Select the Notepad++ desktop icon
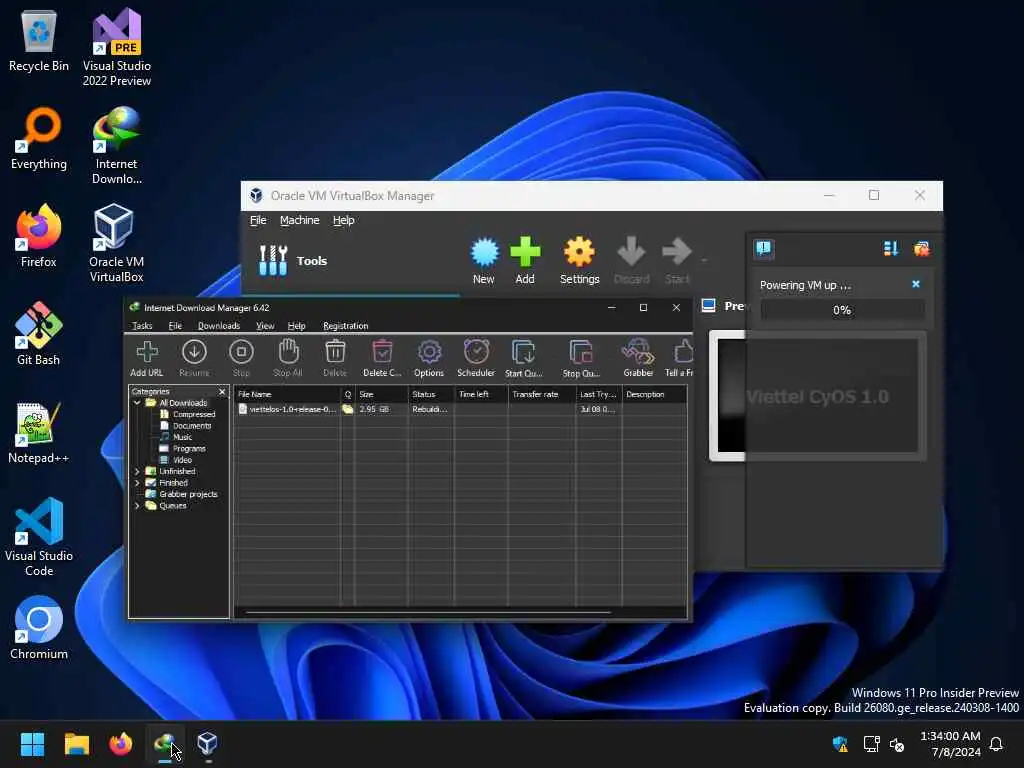The height and width of the screenshot is (768, 1024). (39, 432)
